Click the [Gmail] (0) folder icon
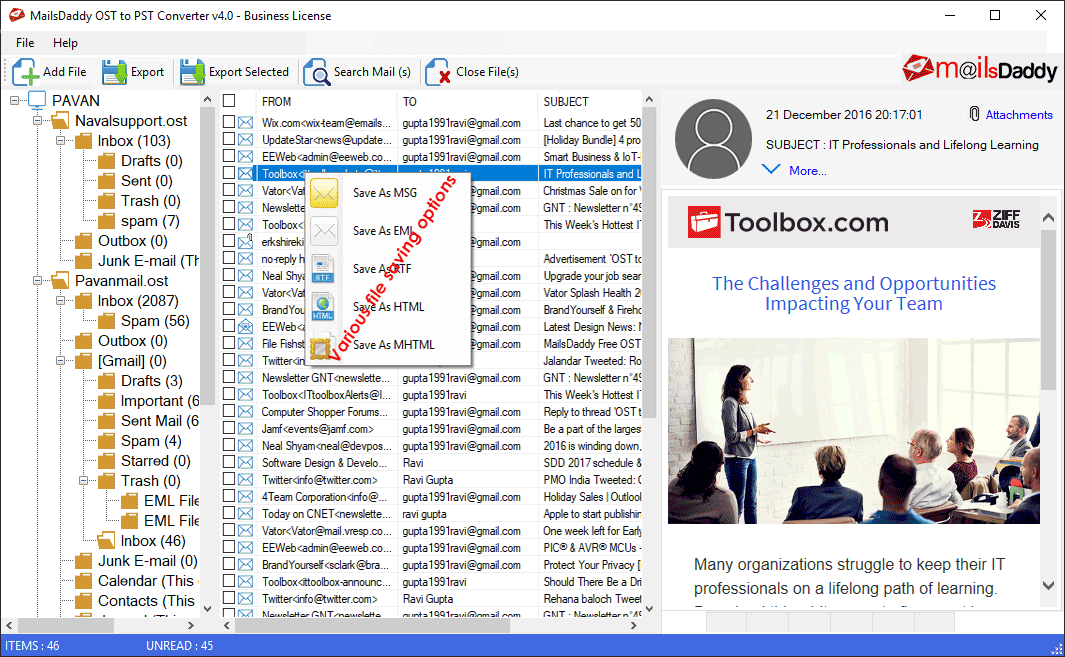The height and width of the screenshot is (657, 1065). pyautogui.click(x=84, y=361)
